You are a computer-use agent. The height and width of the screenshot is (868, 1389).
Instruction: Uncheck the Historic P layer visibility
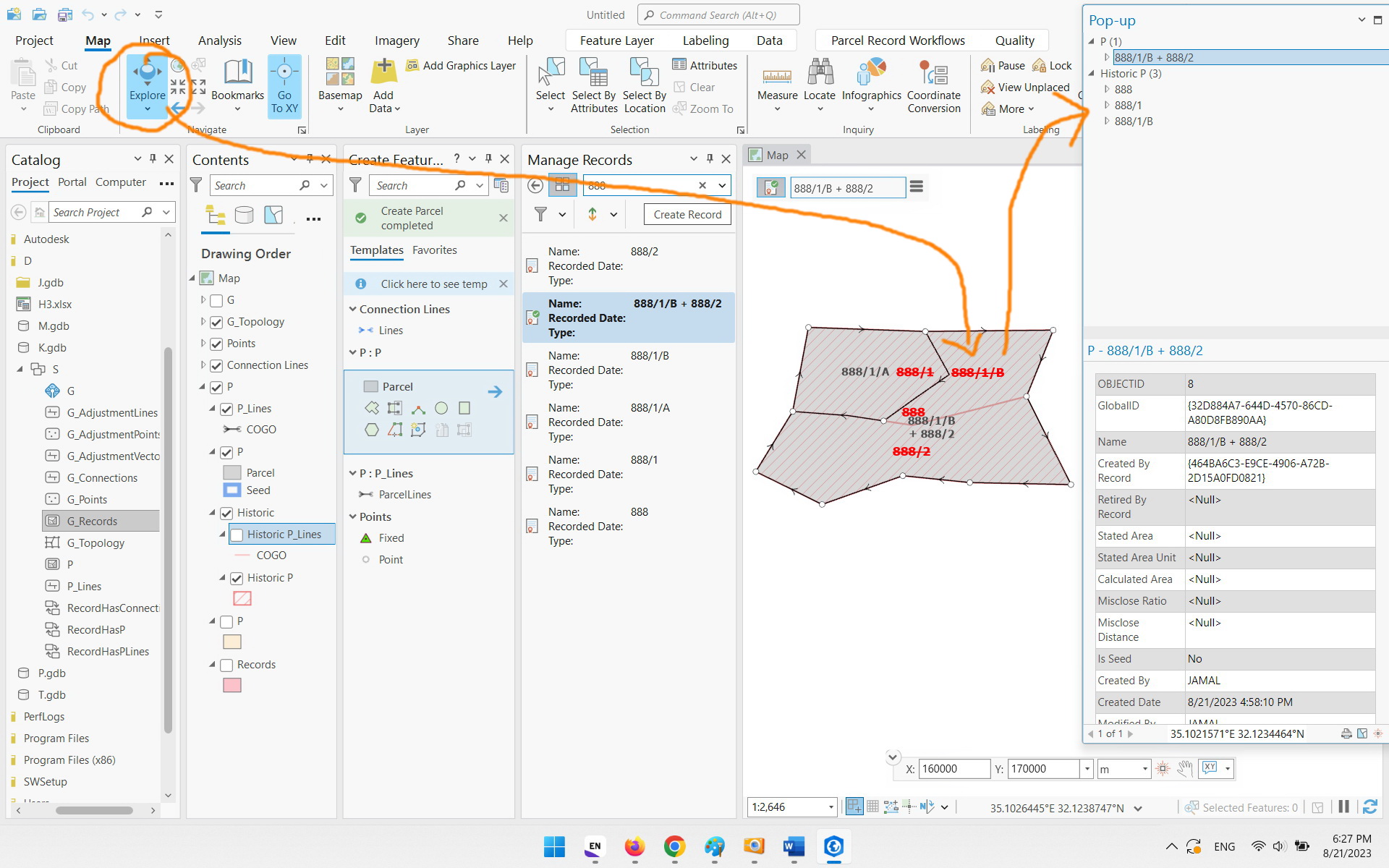pyautogui.click(x=238, y=578)
